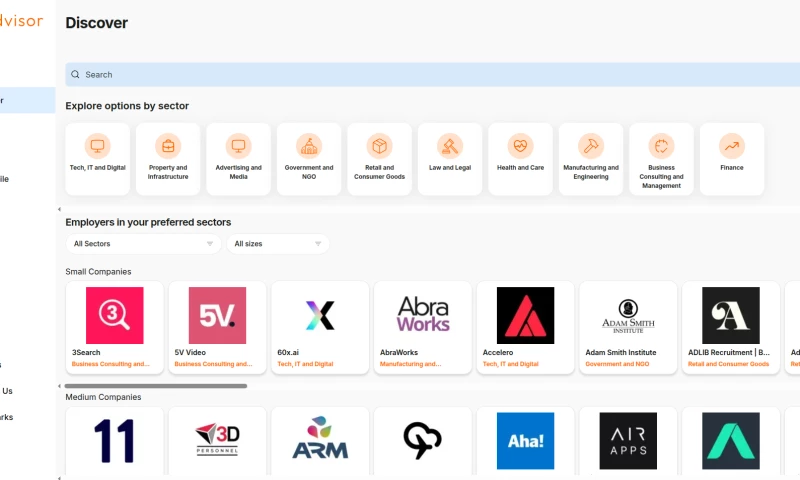Screen dimensions: 800x480
Task: Click the Law and Legal gavel icon
Action: tap(449, 146)
